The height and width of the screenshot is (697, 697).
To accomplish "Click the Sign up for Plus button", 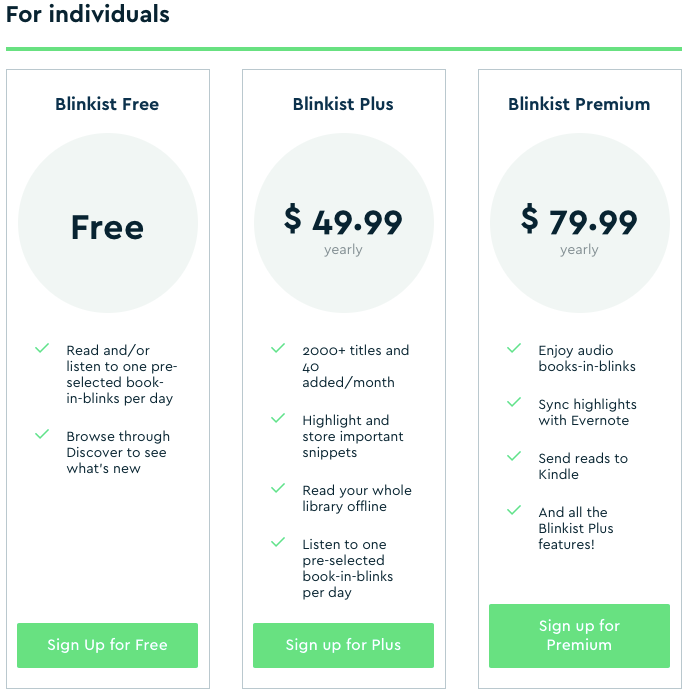I will pos(343,645).
